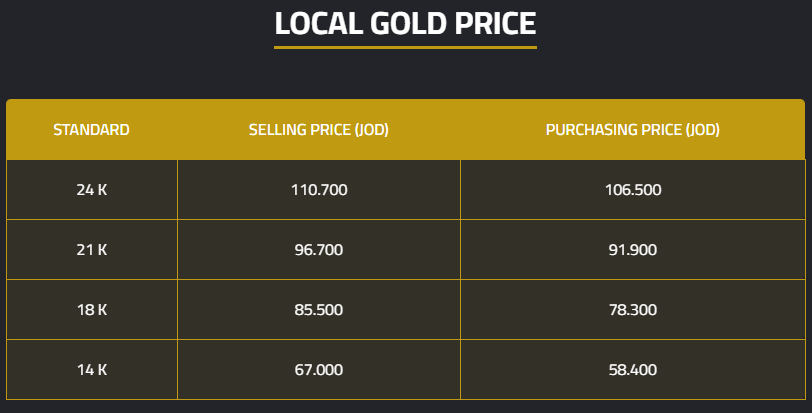This screenshot has width=812, height=413.
Task: Click the 96.700 selling price value
Action: [318, 250]
